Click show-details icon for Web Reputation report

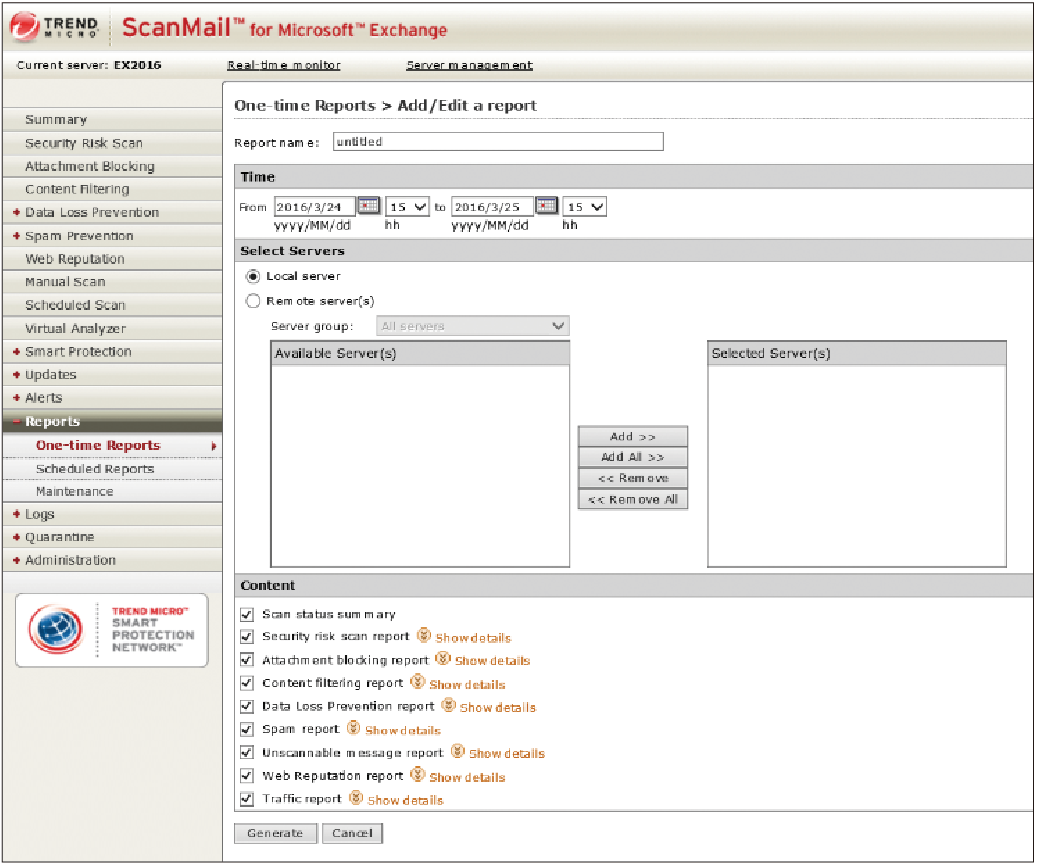pos(417,774)
